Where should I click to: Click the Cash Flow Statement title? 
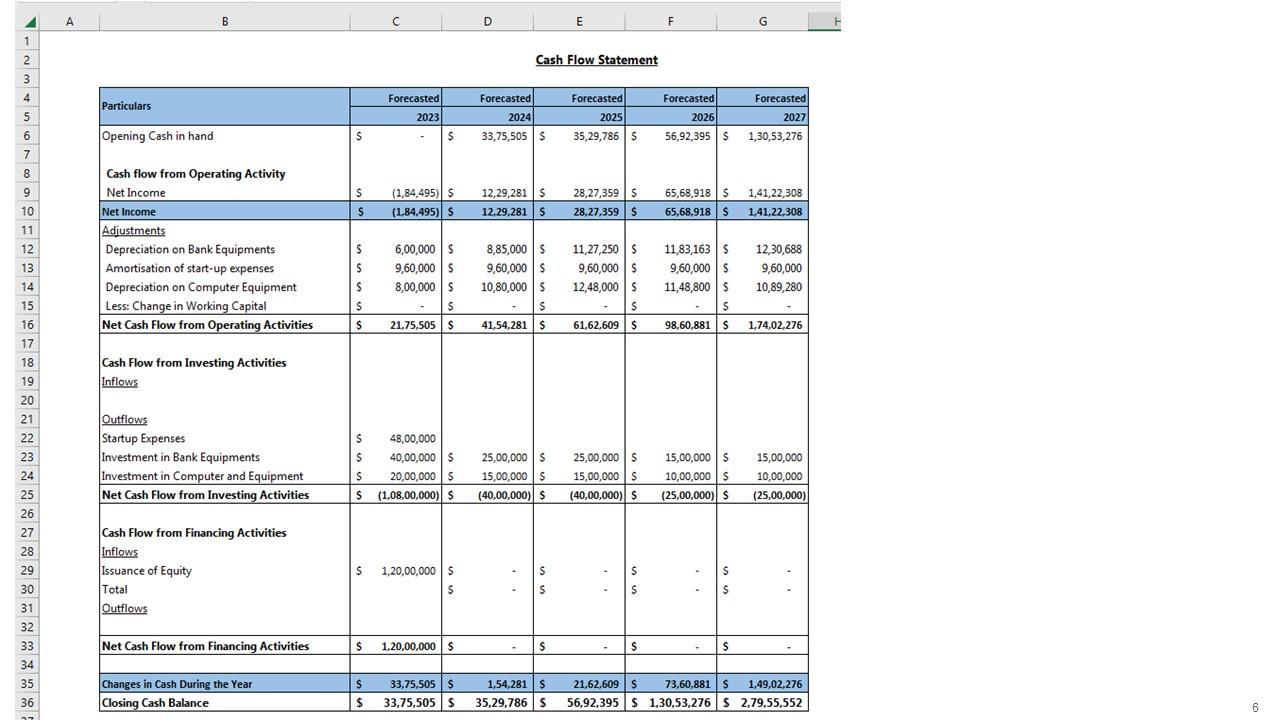click(596, 60)
